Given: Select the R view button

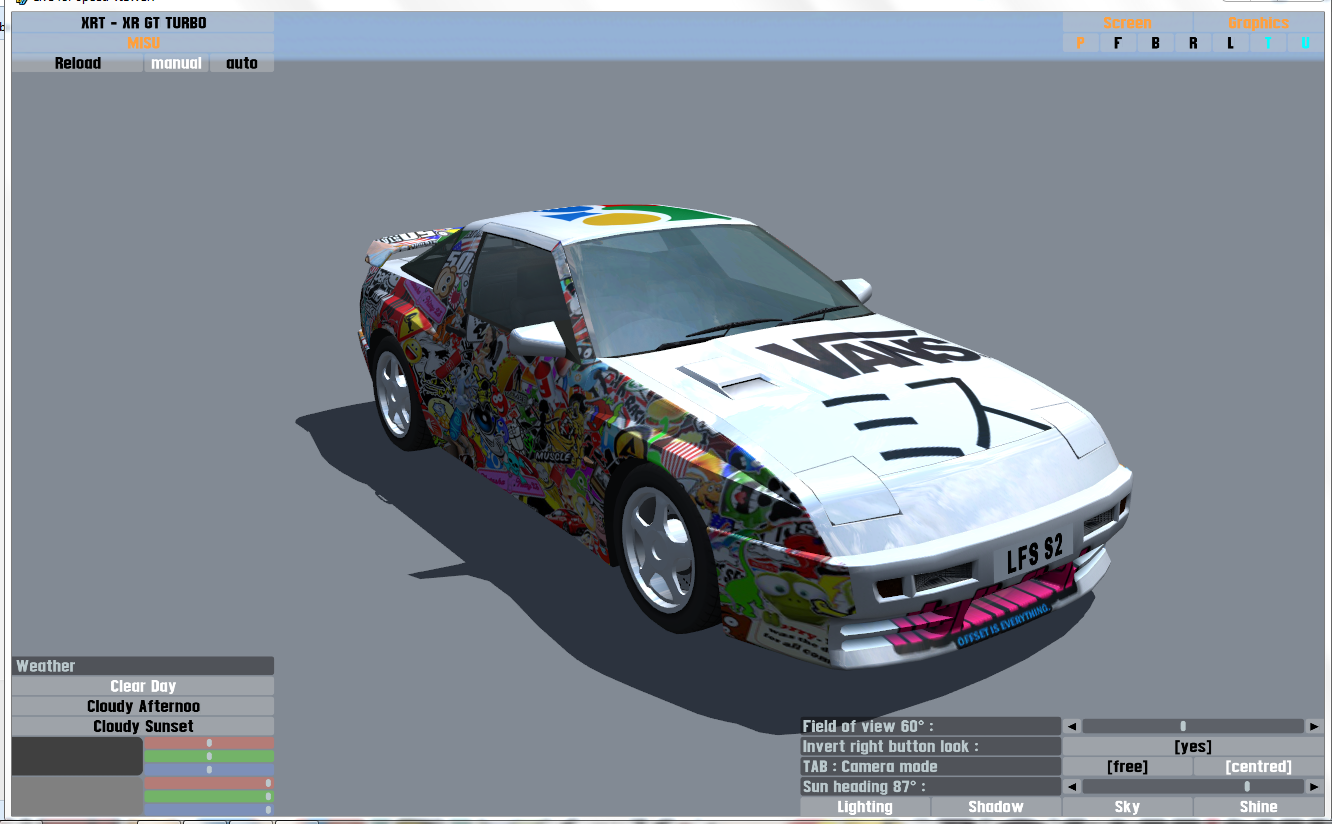Looking at the screenshot, I should (x=1193, y=43).
